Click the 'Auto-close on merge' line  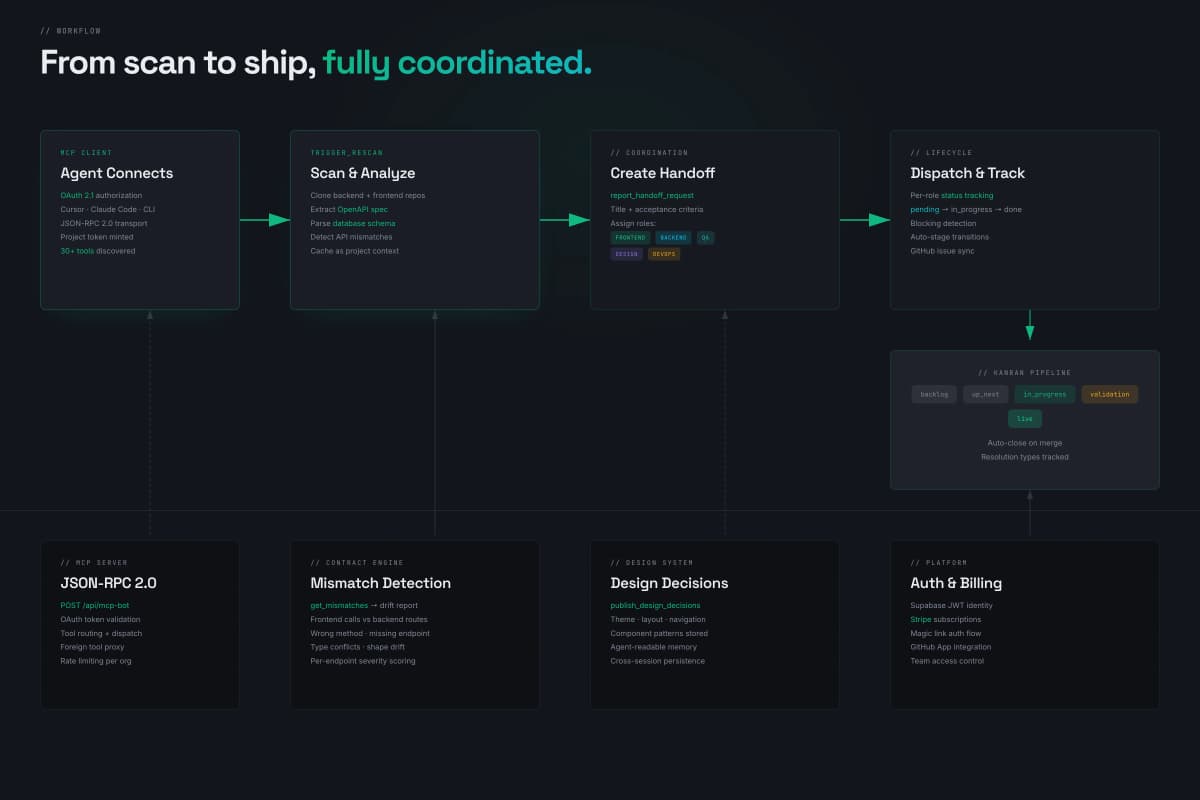[1025, 443]
